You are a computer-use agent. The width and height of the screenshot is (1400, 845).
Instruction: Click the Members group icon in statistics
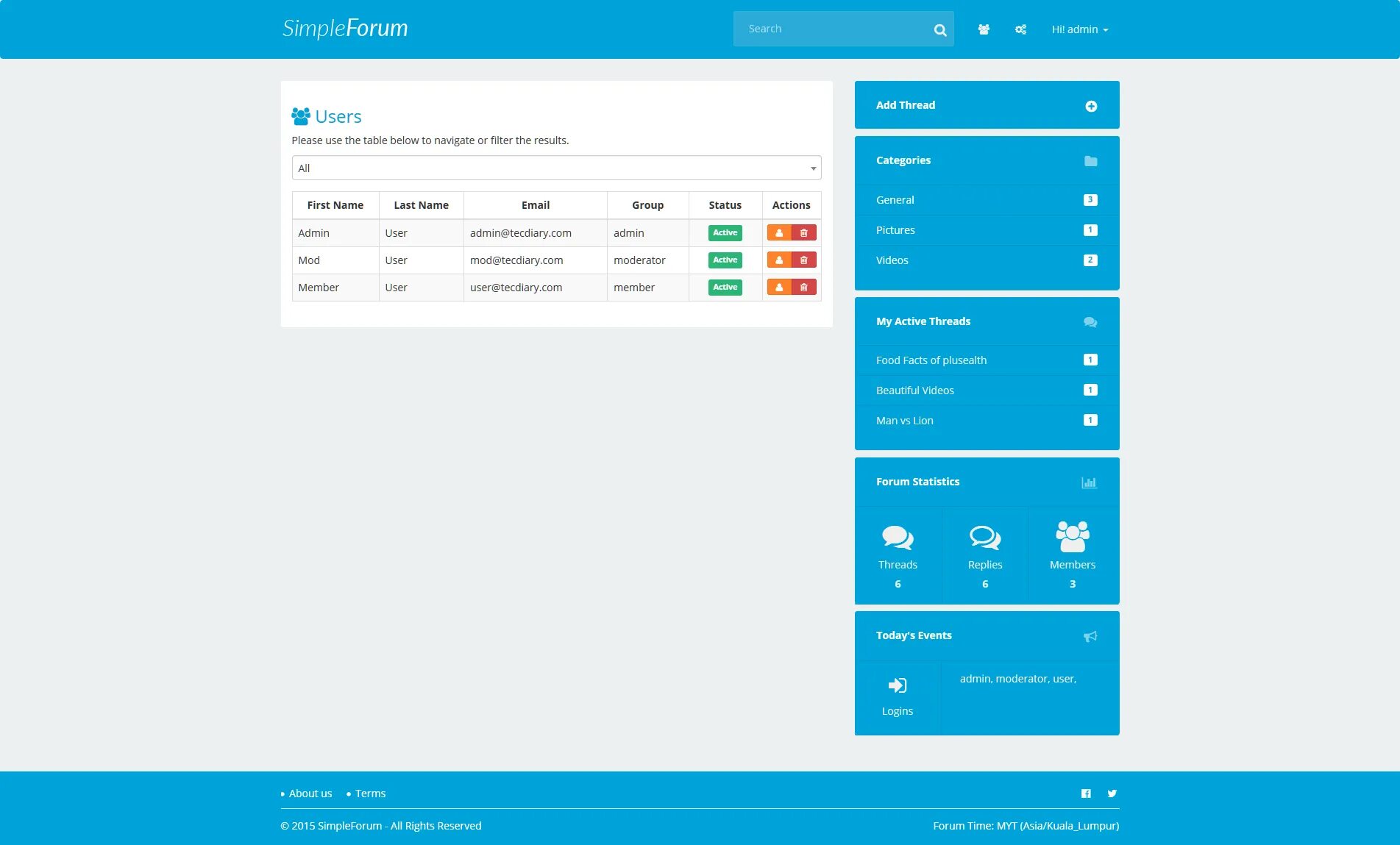pyautogui.click(x=1073, y=537)
